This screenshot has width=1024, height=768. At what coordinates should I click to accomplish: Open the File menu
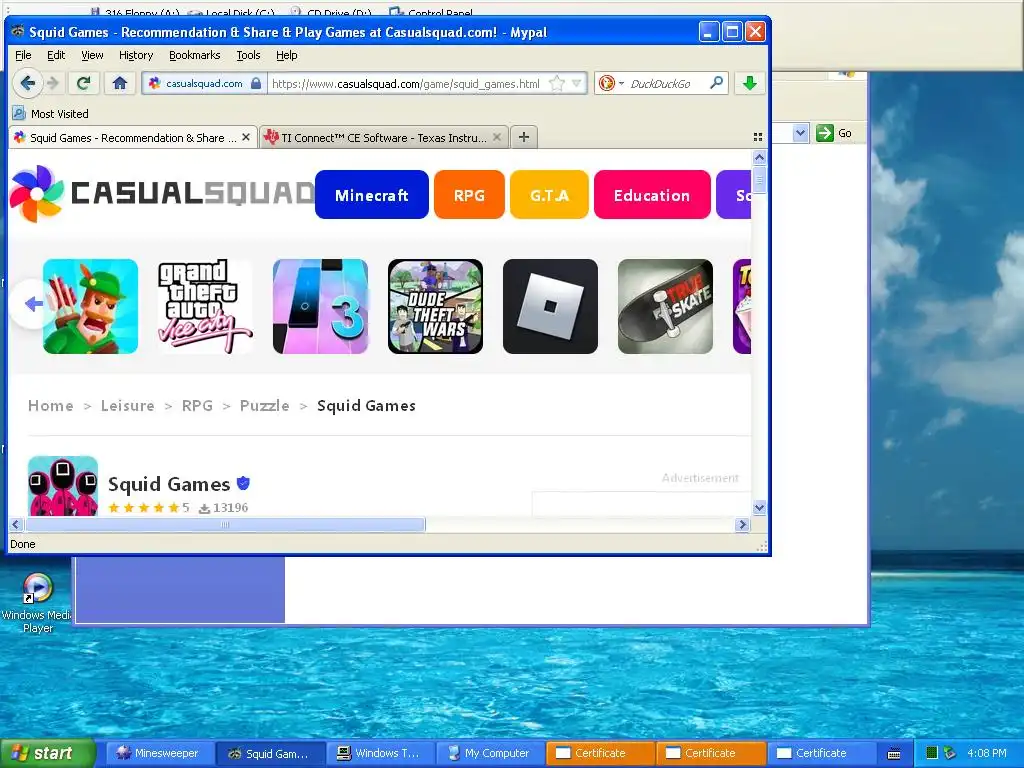click(23, 55)
